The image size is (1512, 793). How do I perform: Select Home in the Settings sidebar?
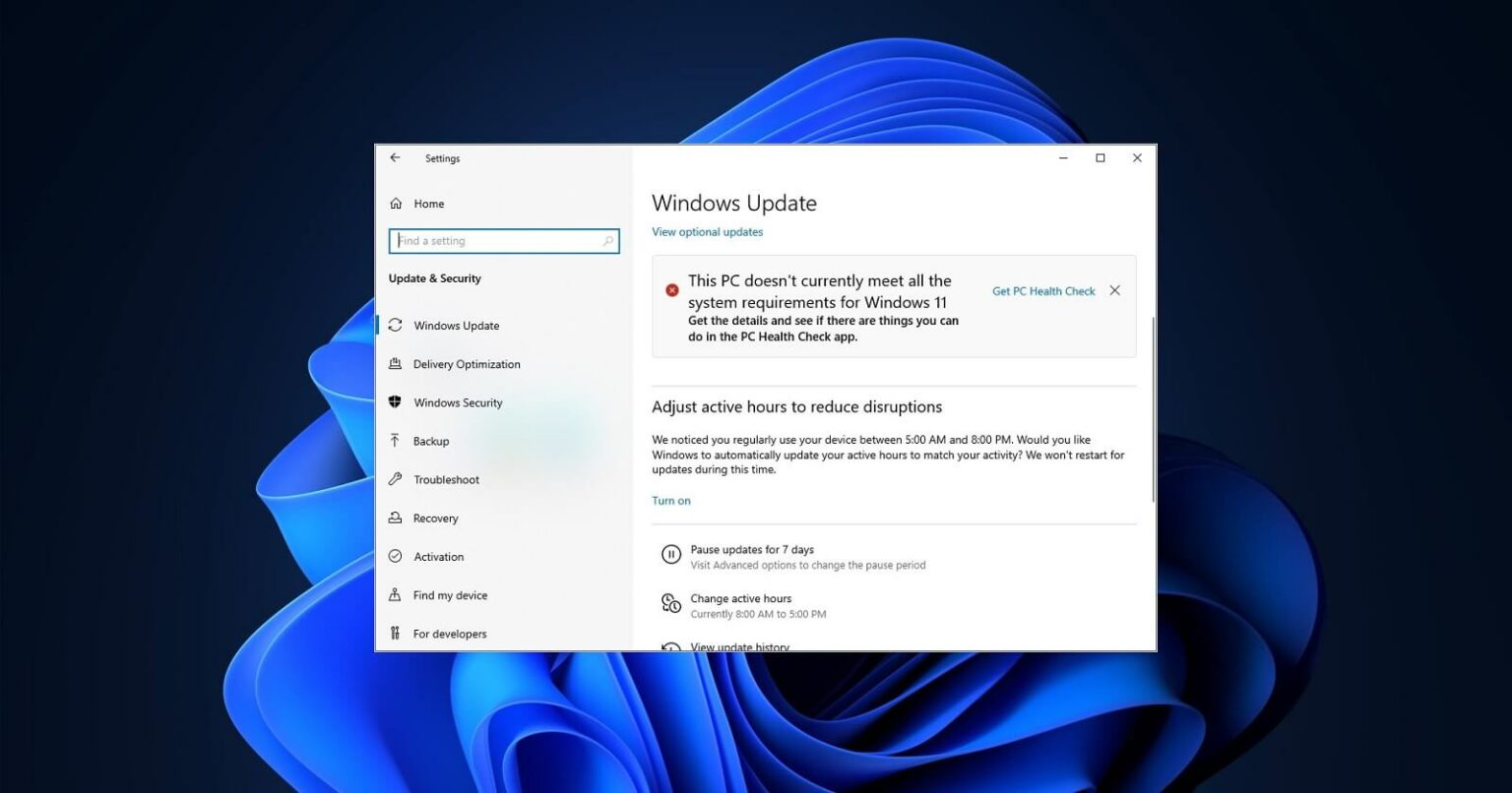pyautogui.click(x=429, y=204)
